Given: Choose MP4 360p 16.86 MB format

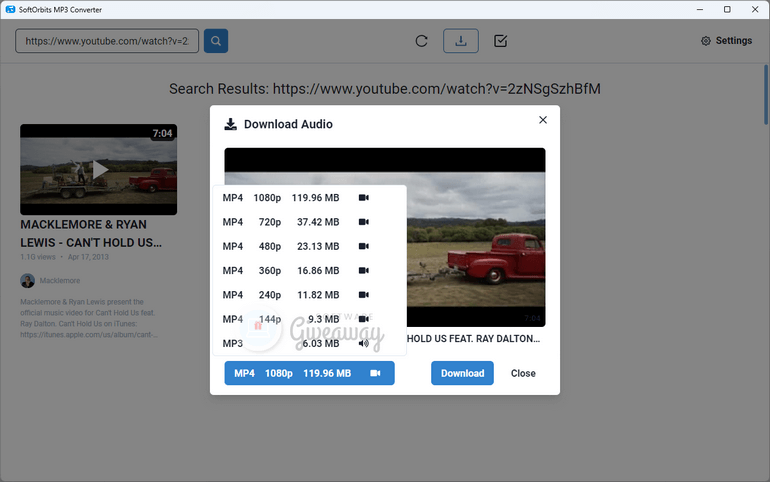Looking at the screenshot, I should 309,270.
